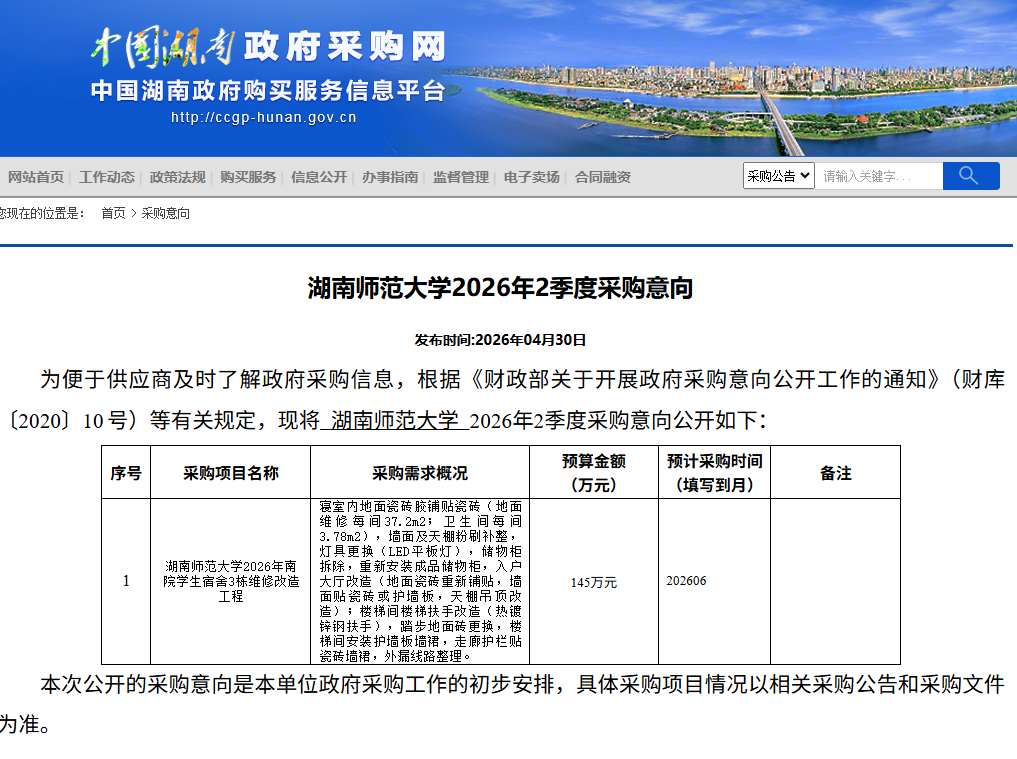1017x759 pixels.
Task: Click the 寝室内地面瓷砖 requirements description cell
Action: pyautogui.click(x=420, y=581)
